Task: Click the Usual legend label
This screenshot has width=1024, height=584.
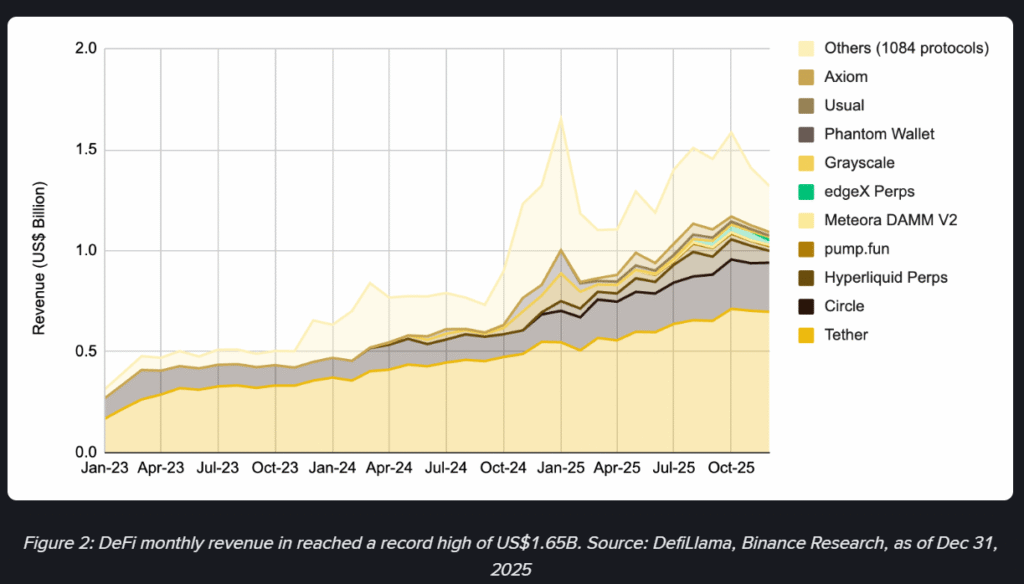Action: tap(845, 105)
